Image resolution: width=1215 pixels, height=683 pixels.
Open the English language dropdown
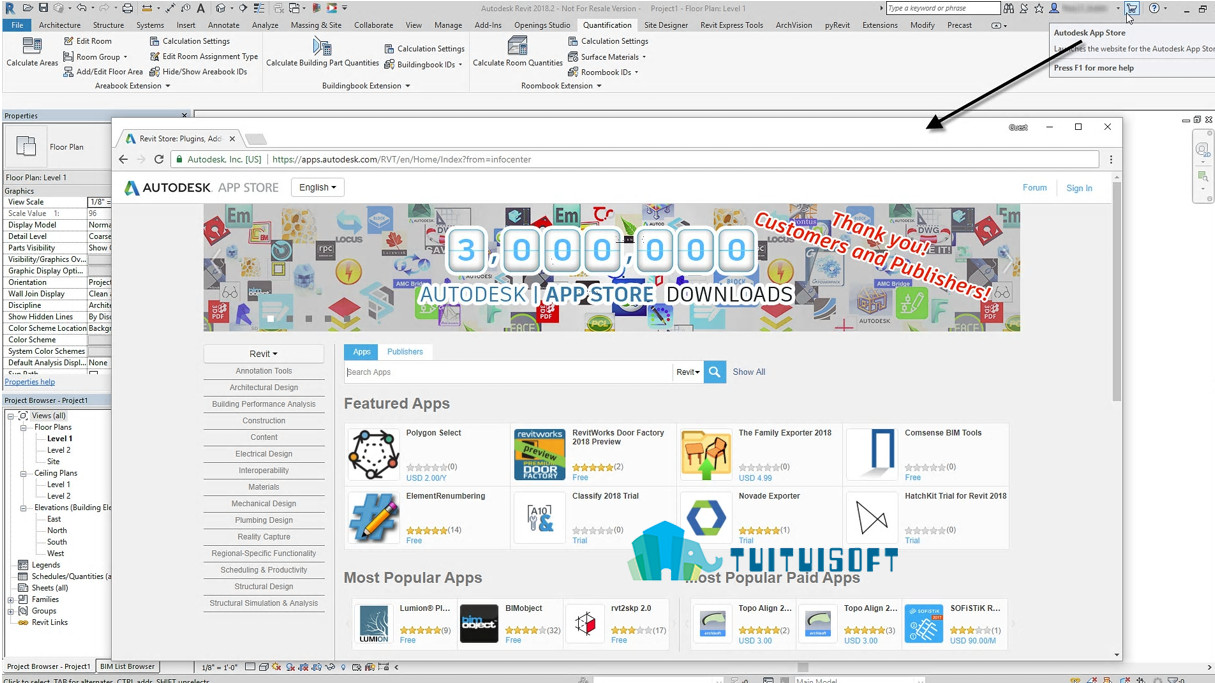click(318, 187)
